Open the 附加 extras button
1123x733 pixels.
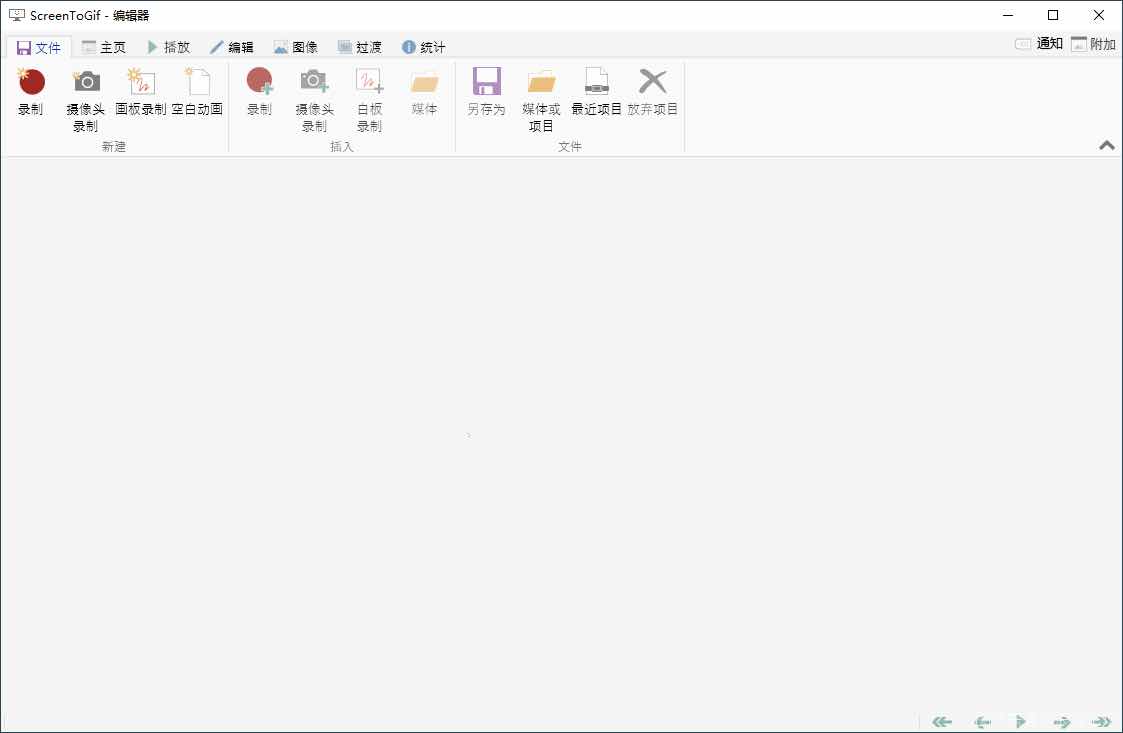tap(1093, 44)
